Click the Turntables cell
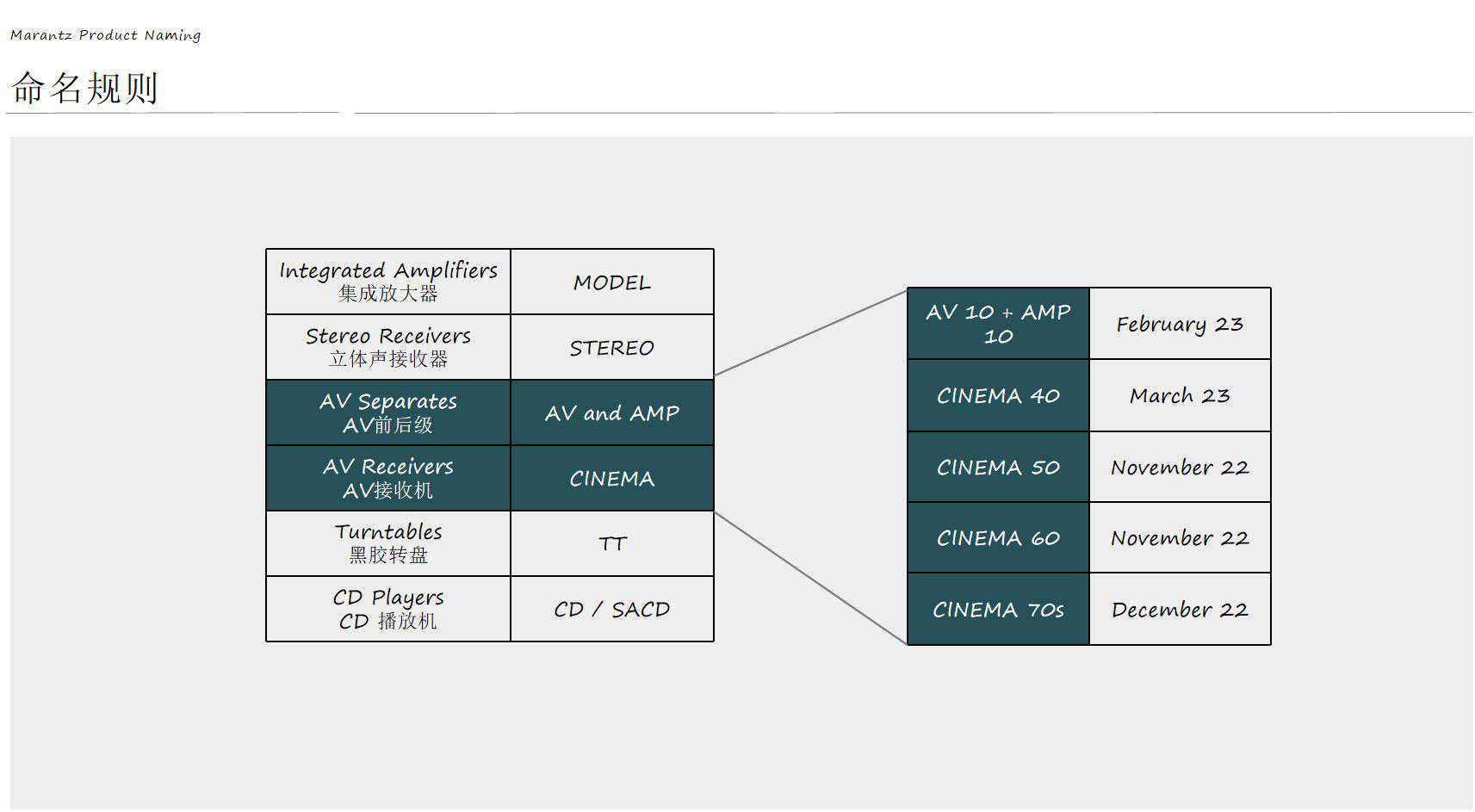Viewport: 1475px width, 812px height. pos(387,543)
